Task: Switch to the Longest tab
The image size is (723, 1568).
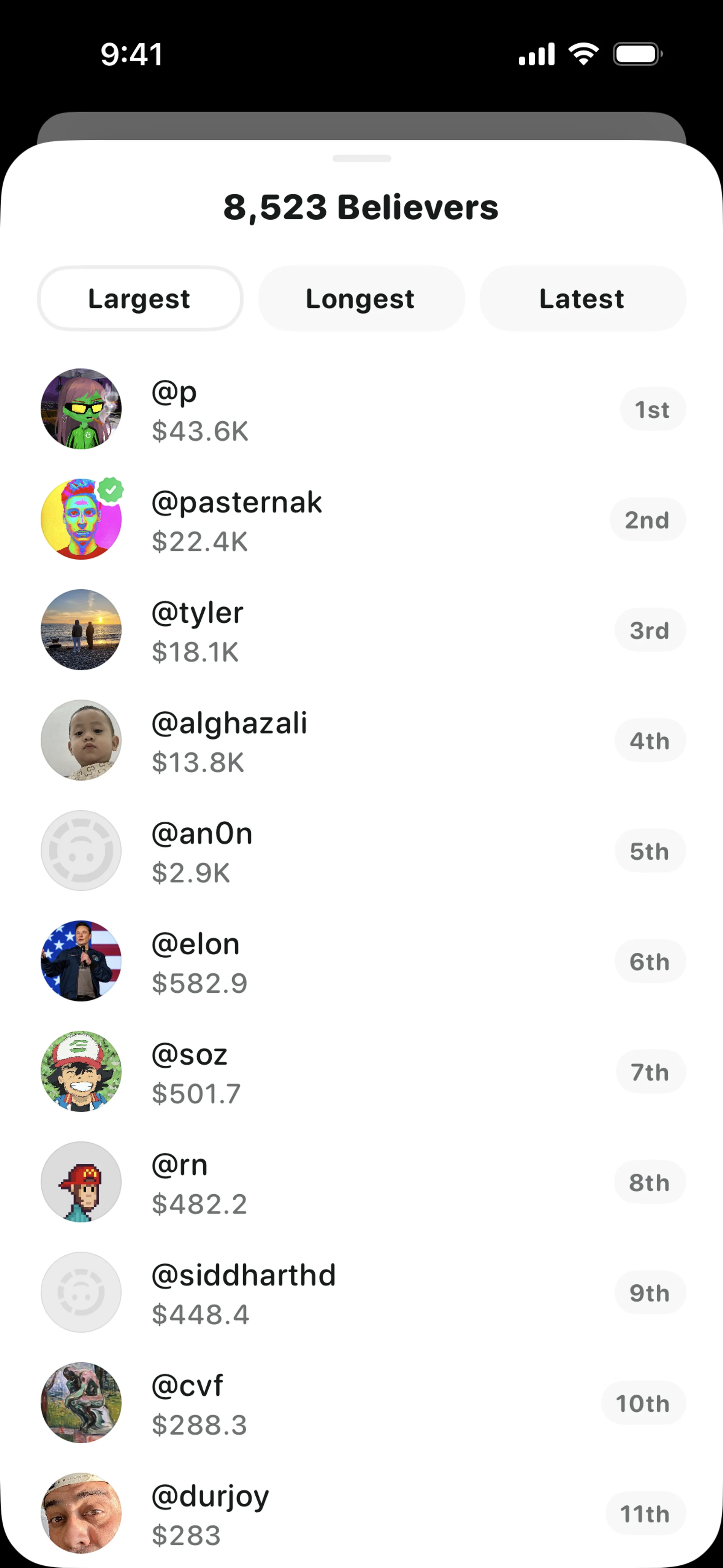Action: pyautogui.click(x=361, y=299)
